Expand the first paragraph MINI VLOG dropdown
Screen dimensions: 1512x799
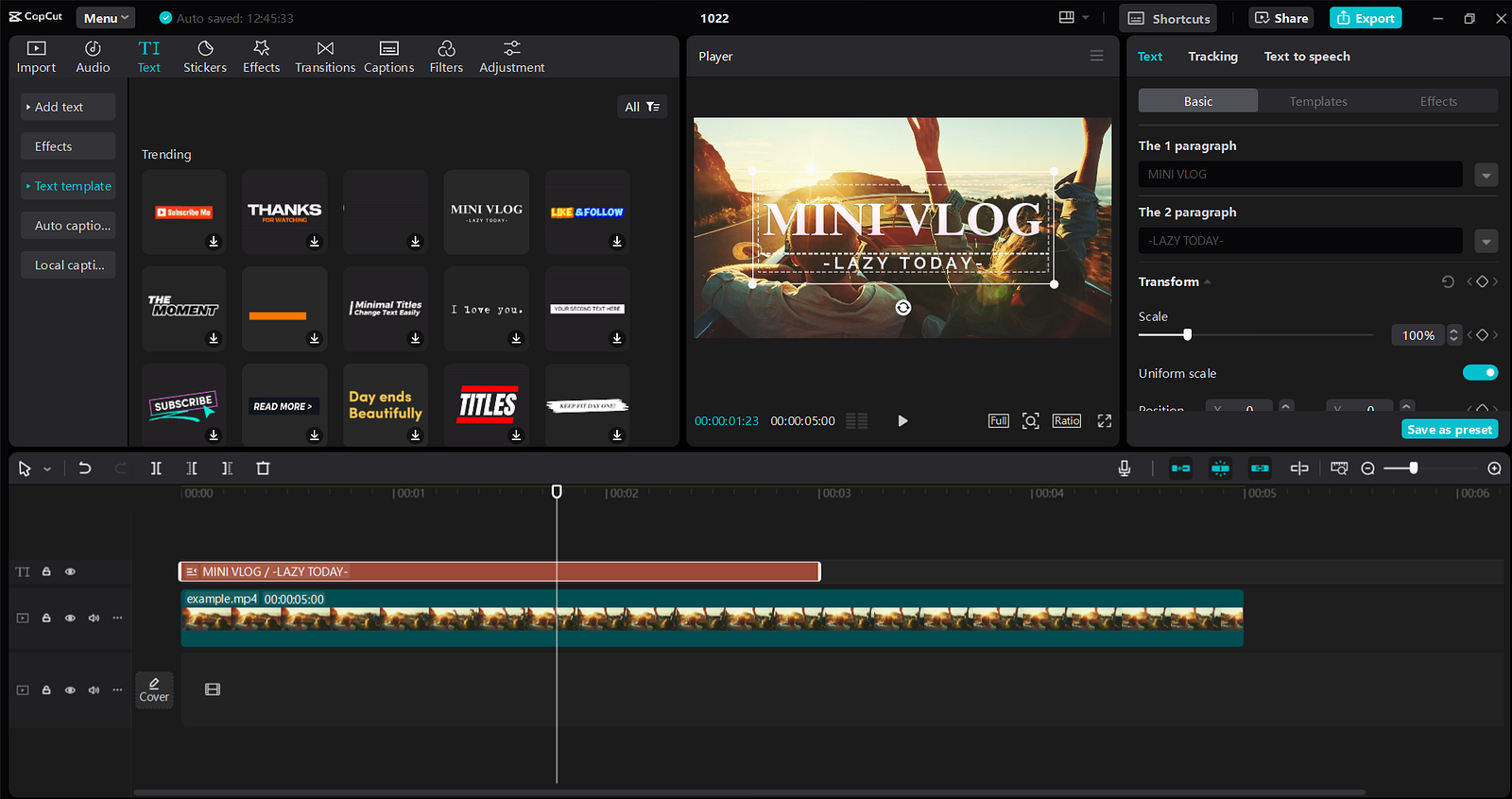[1486, 175]
